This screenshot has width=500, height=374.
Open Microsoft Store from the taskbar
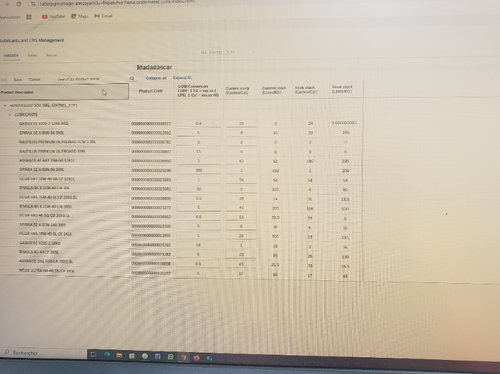click(132, 356)
